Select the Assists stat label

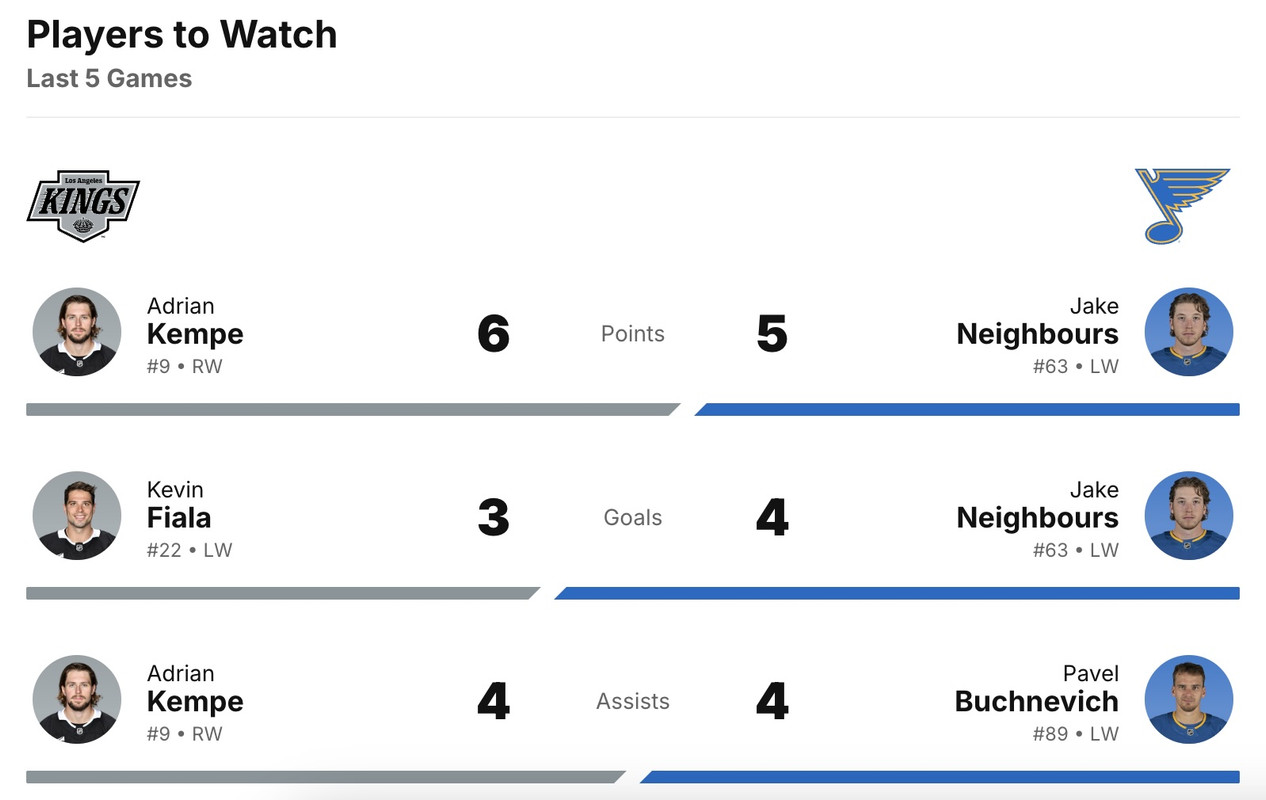tap(632, 702)
